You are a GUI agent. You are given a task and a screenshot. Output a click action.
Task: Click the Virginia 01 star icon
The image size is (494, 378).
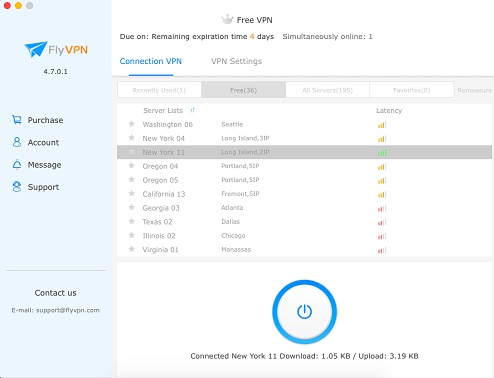point(132,249)
